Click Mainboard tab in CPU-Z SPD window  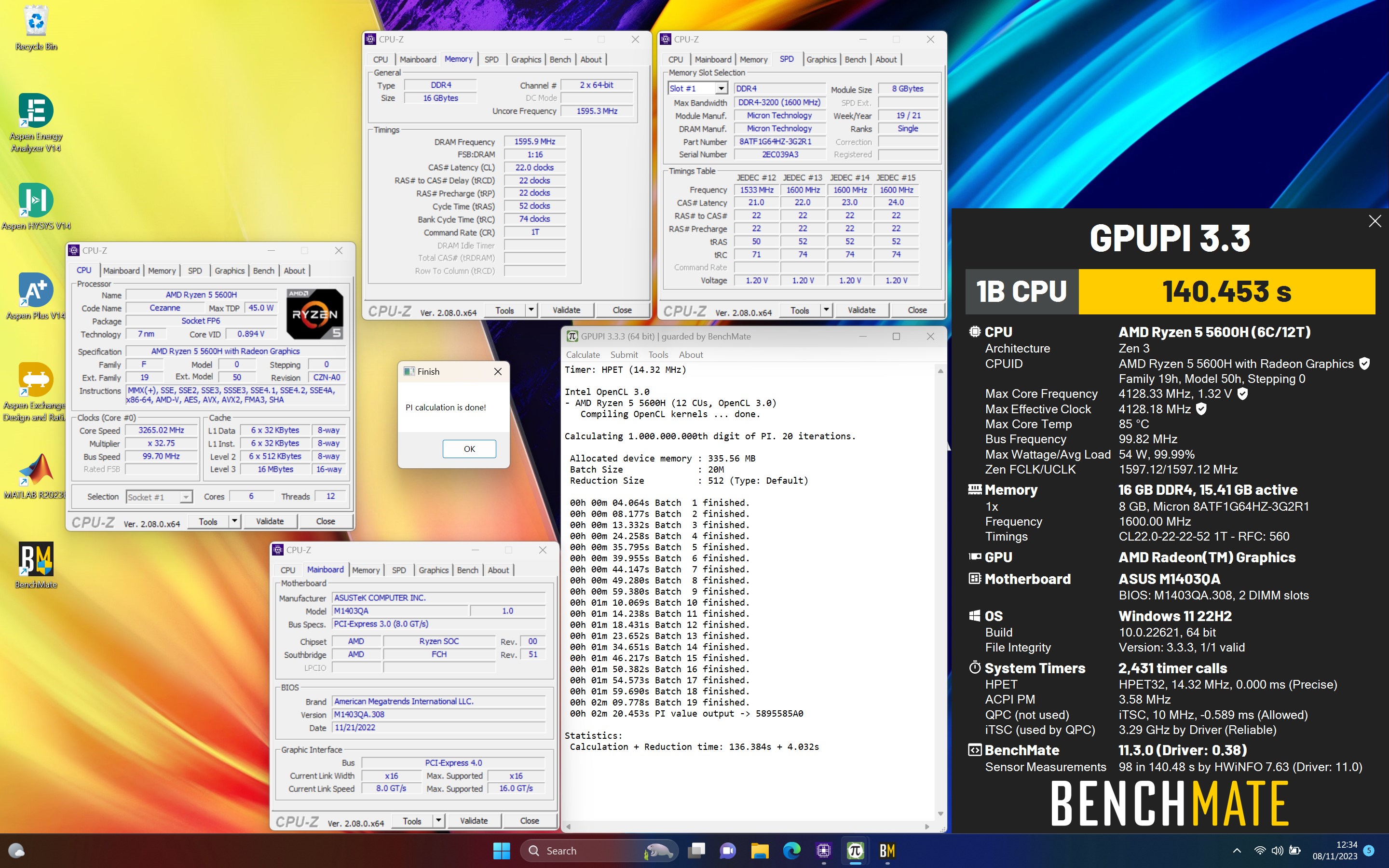coord(713,59)
